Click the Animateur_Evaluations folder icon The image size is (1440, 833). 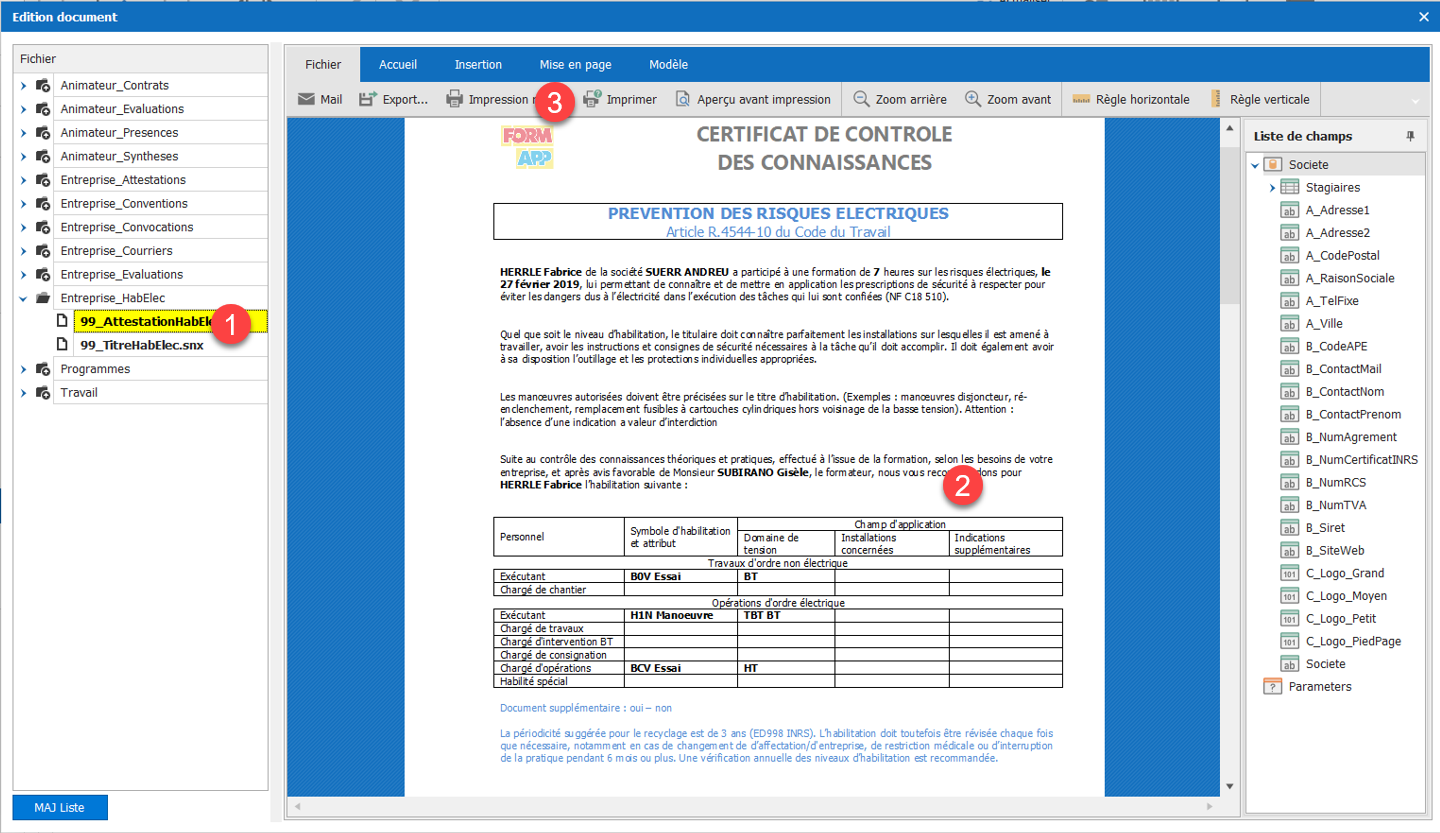pyautogui.click(x=43, y=109)
